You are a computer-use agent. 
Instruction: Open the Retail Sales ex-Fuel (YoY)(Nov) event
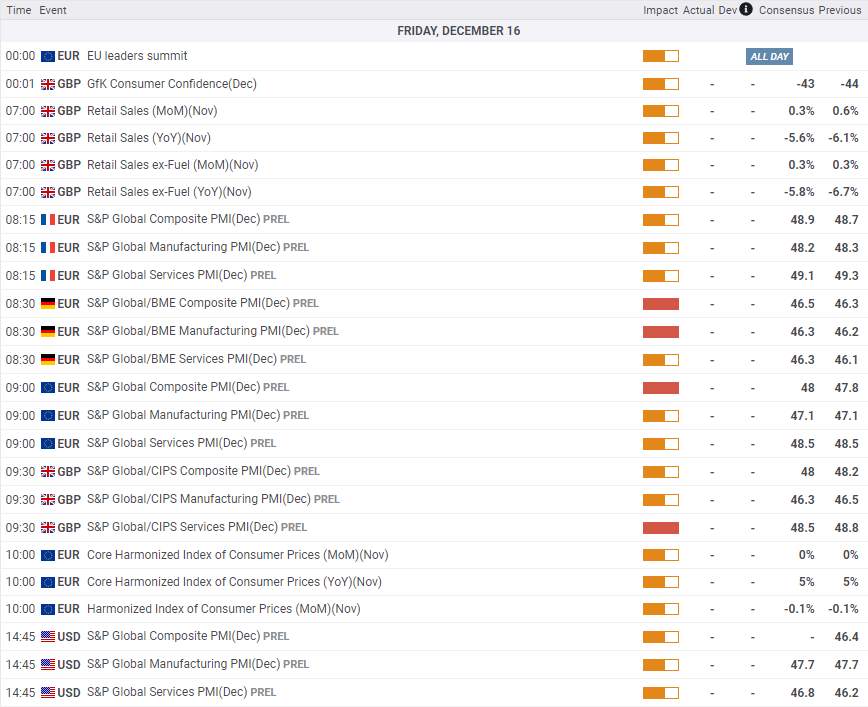169,192
